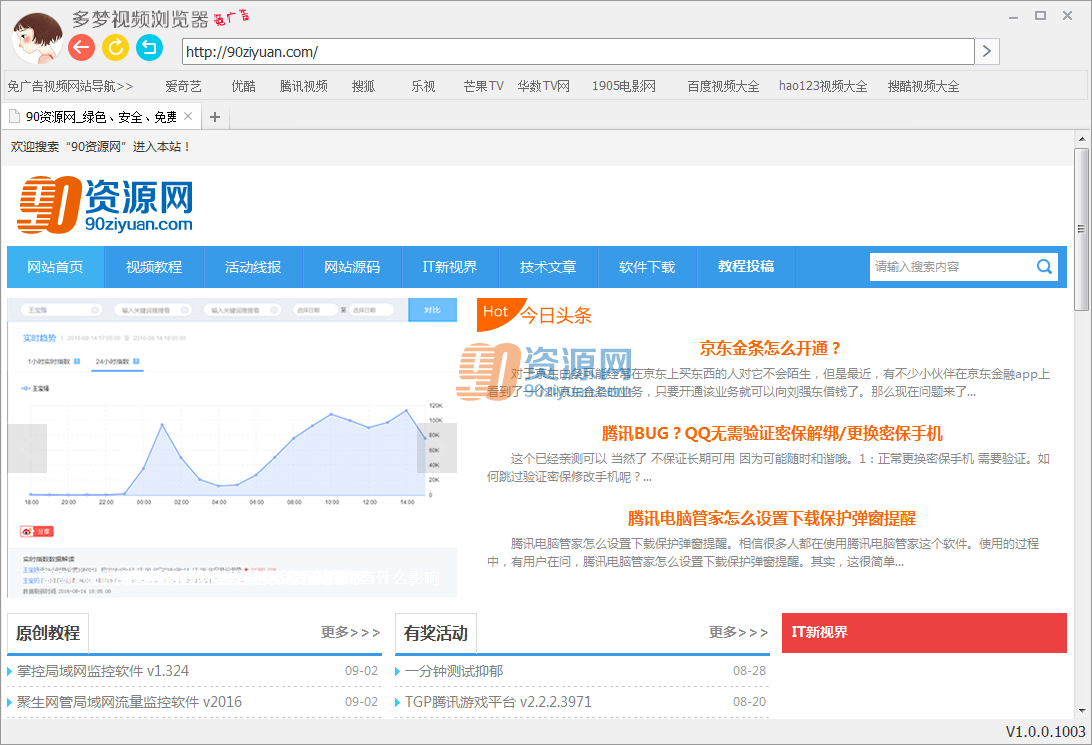Open the 腾讯电脑管家怎么设置下载保护弹窗提醒 headline
The width and height of the screenshot is (1092, 745).
[x=772, y=518]
